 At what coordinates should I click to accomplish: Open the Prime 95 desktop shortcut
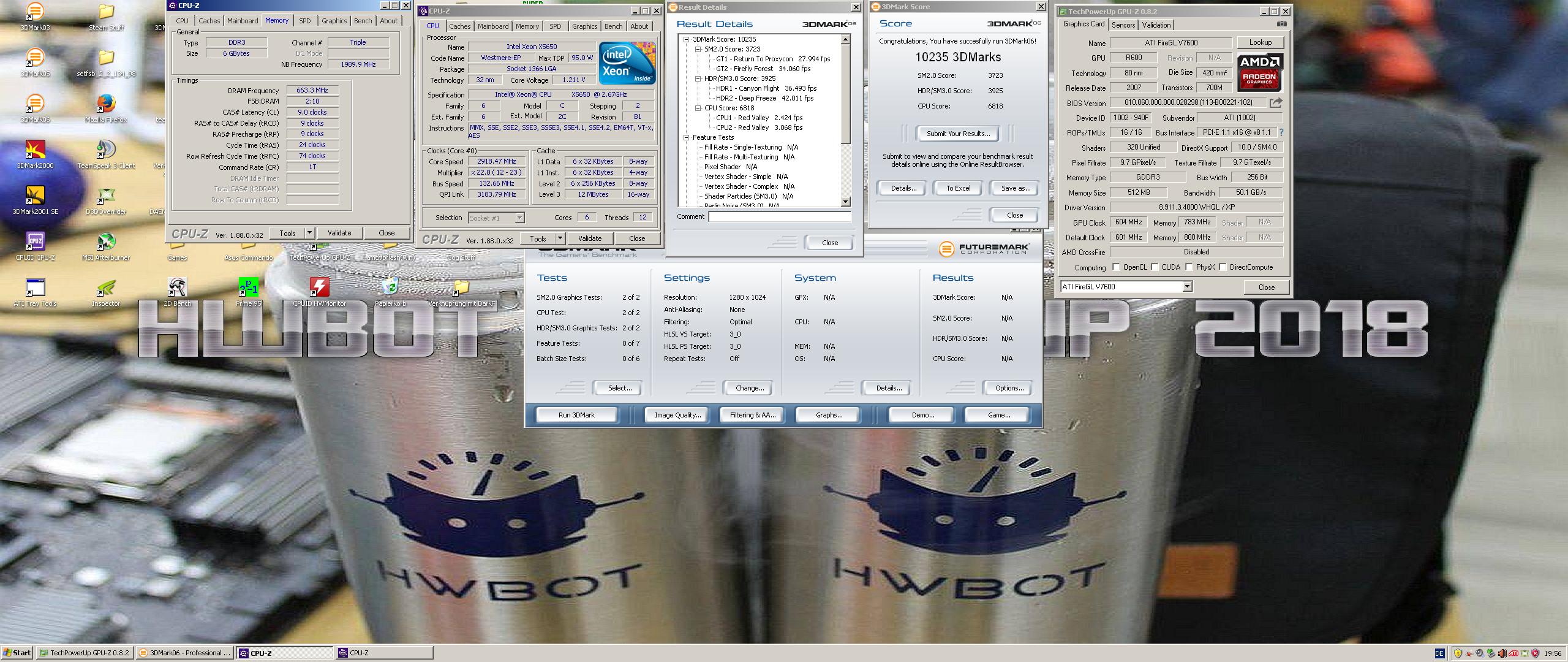[x=248, y=287]
